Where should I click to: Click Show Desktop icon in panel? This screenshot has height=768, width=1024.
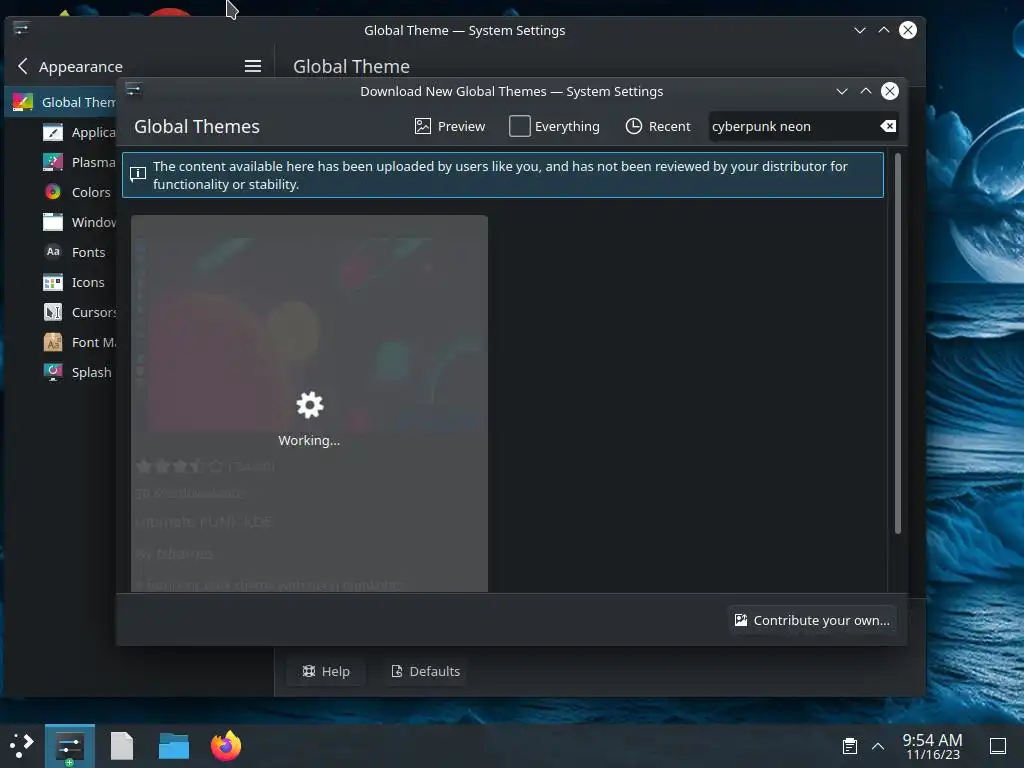click(x=998, y=746)
